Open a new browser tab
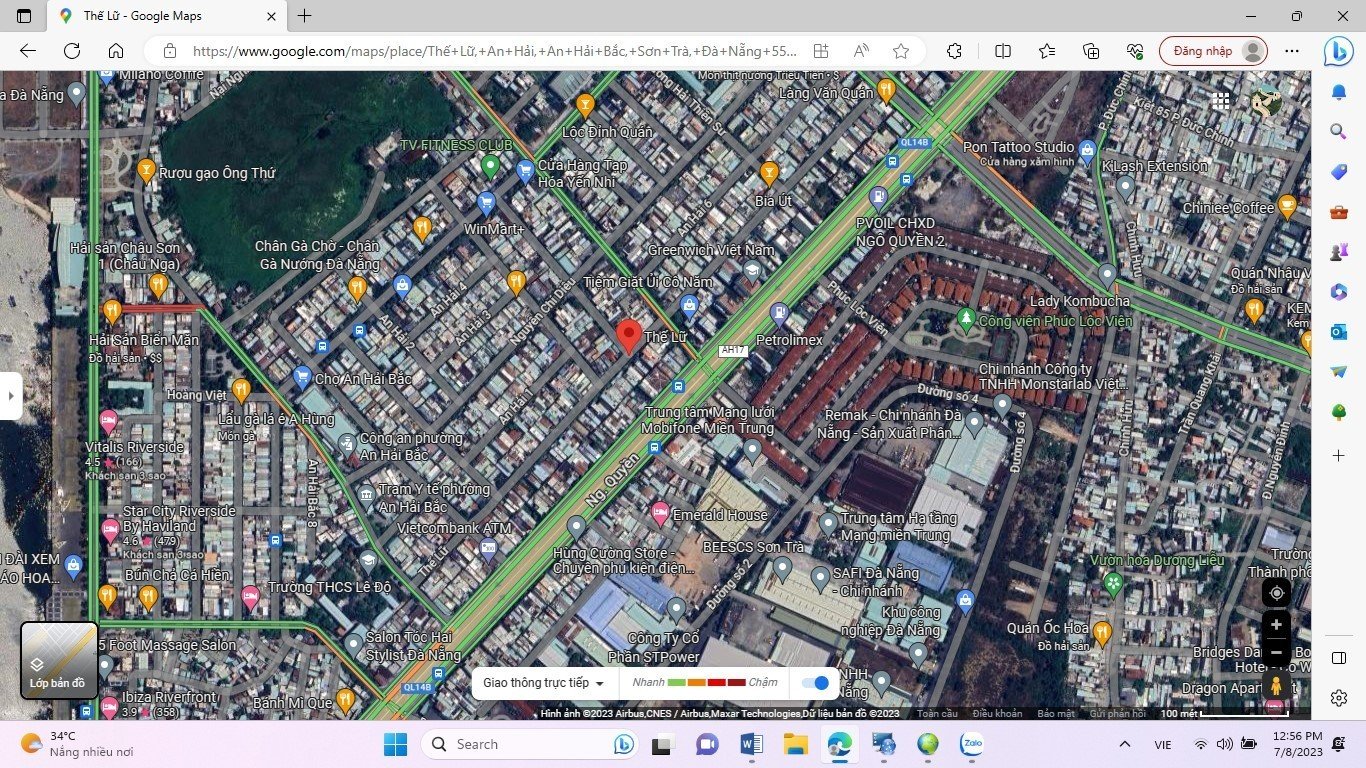1366x768 pixels. click(x=305, y=16)
